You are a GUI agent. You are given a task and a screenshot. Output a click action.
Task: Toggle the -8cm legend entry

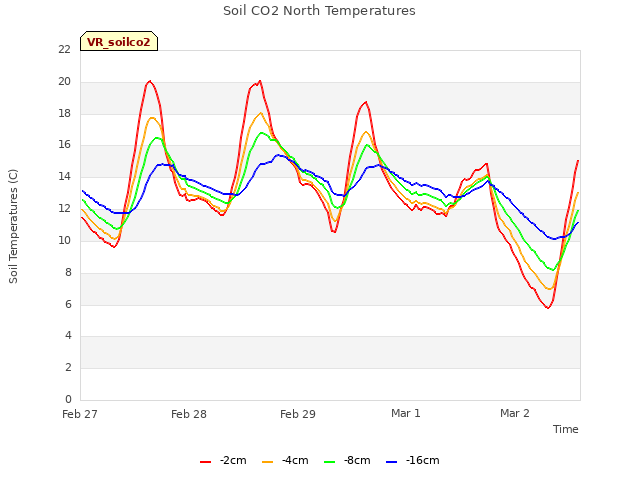point(347,460)
